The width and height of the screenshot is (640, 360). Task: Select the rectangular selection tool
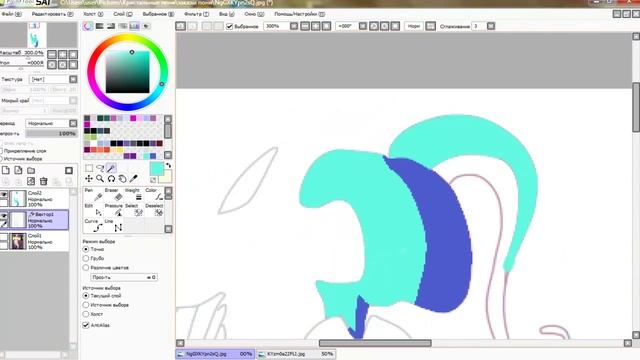89,168
